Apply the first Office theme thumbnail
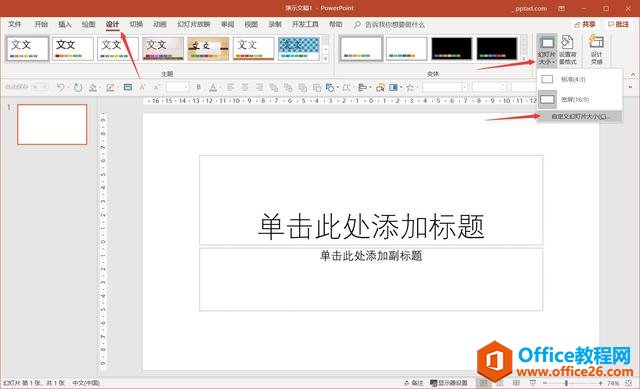The width and height of the screenshot is (640, 389). point(27,49)
